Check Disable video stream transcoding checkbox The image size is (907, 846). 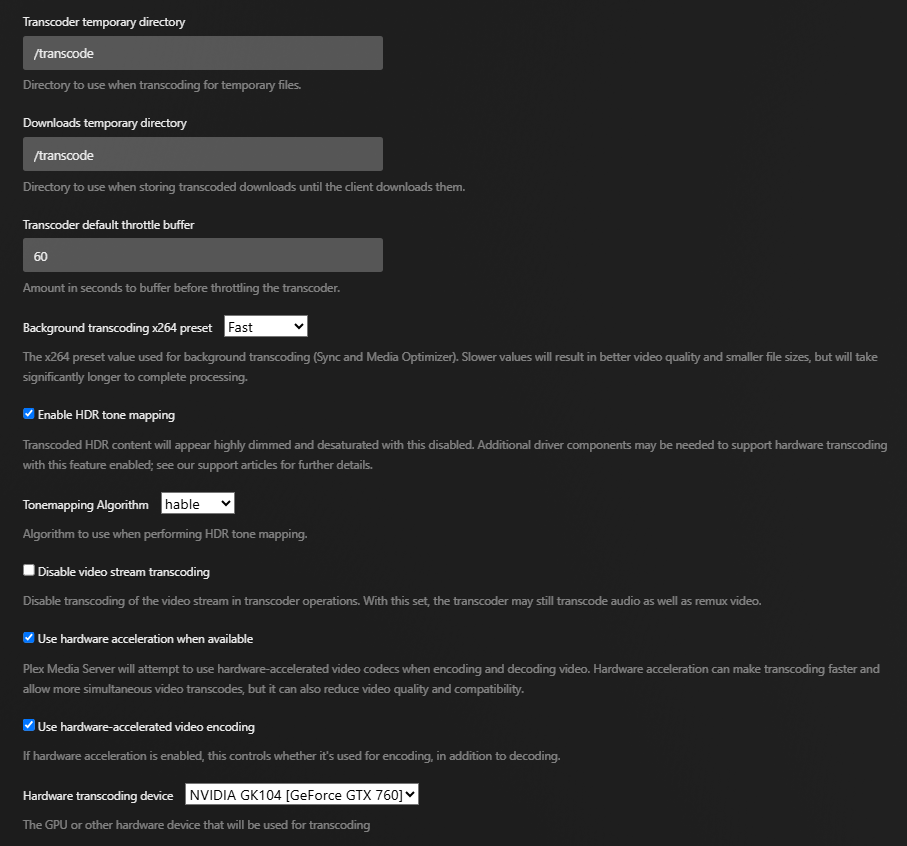click(29, 571)
